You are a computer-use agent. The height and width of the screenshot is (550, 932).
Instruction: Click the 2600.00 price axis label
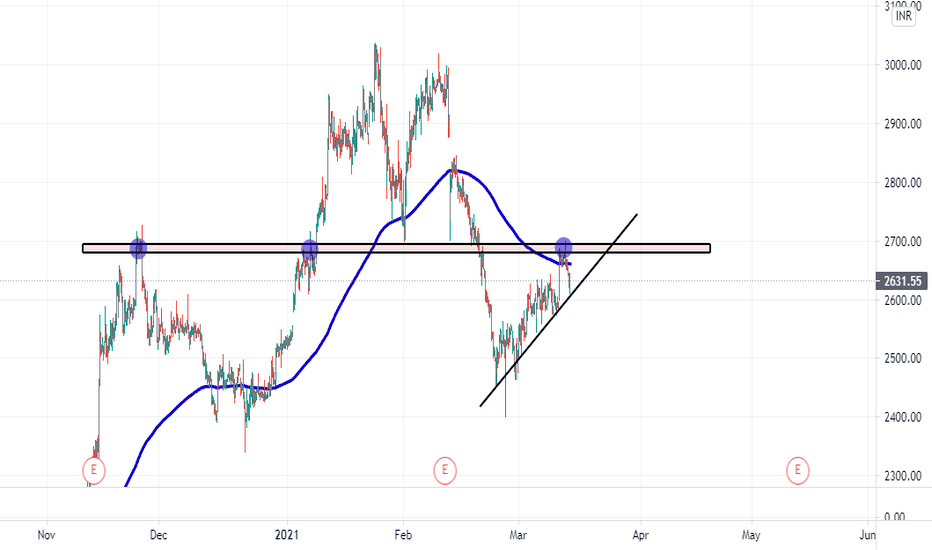(x=903, y=300)
